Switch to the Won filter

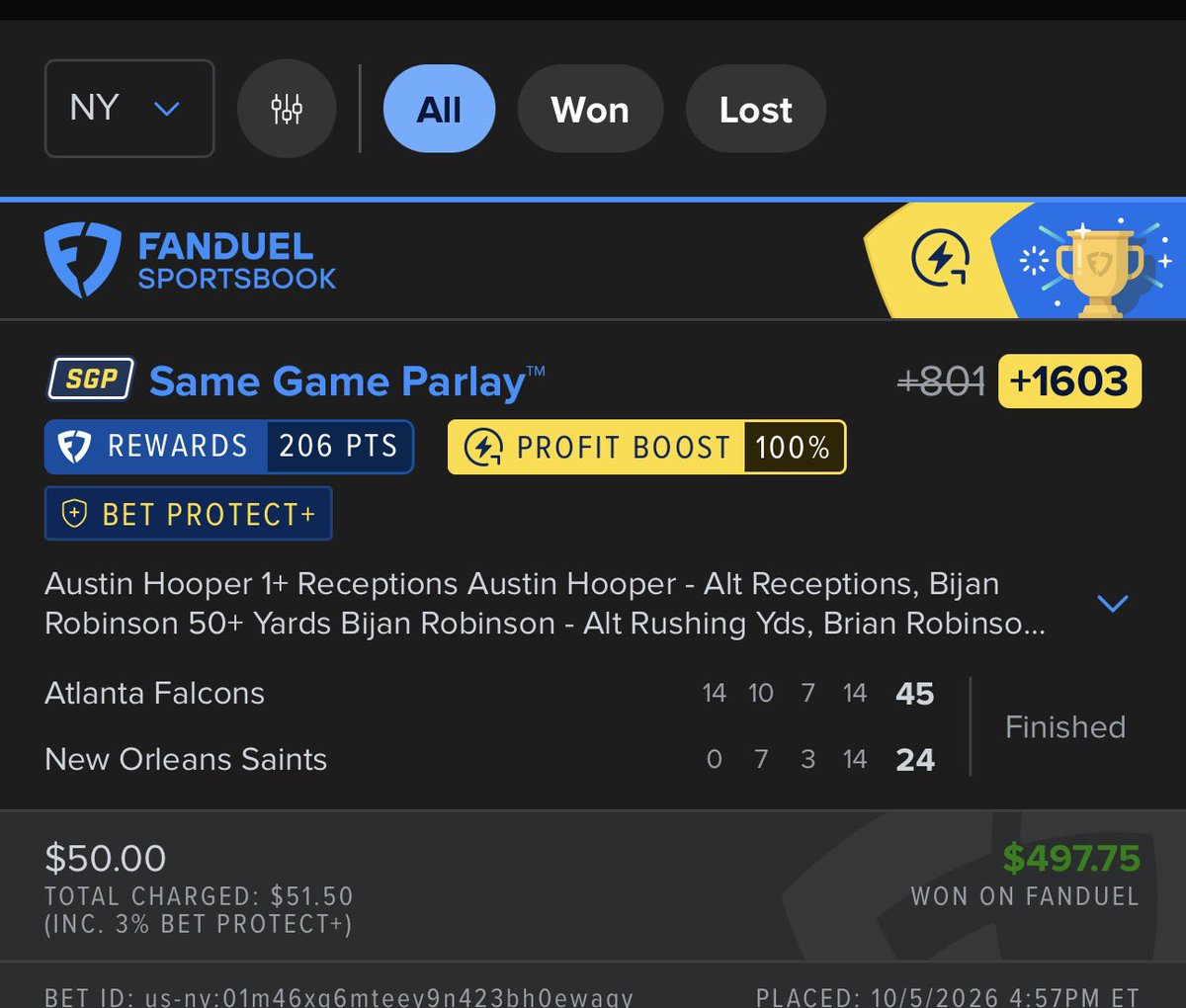point(590,109)
